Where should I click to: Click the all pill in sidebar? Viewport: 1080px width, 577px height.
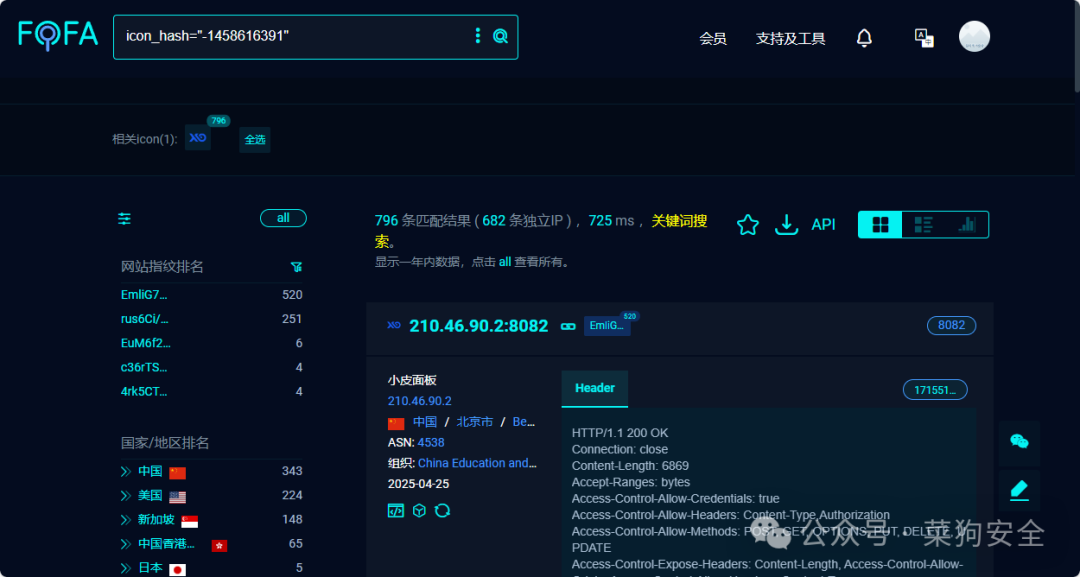(283, 218)
